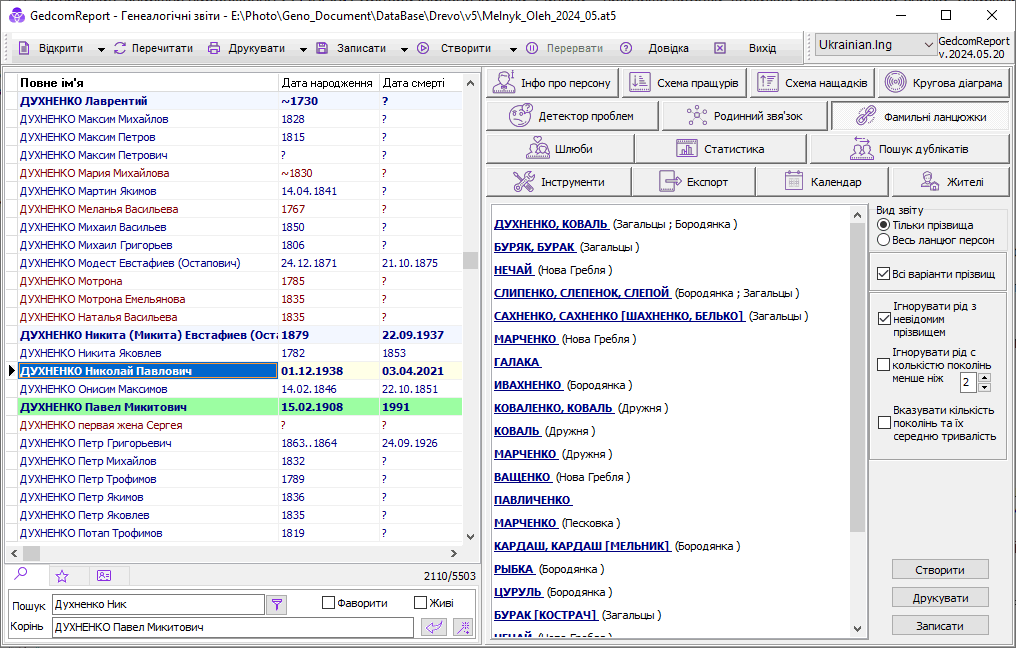Select Весь ланцюг персон radio button
The image size is (1016, 648).
point(883,240)
